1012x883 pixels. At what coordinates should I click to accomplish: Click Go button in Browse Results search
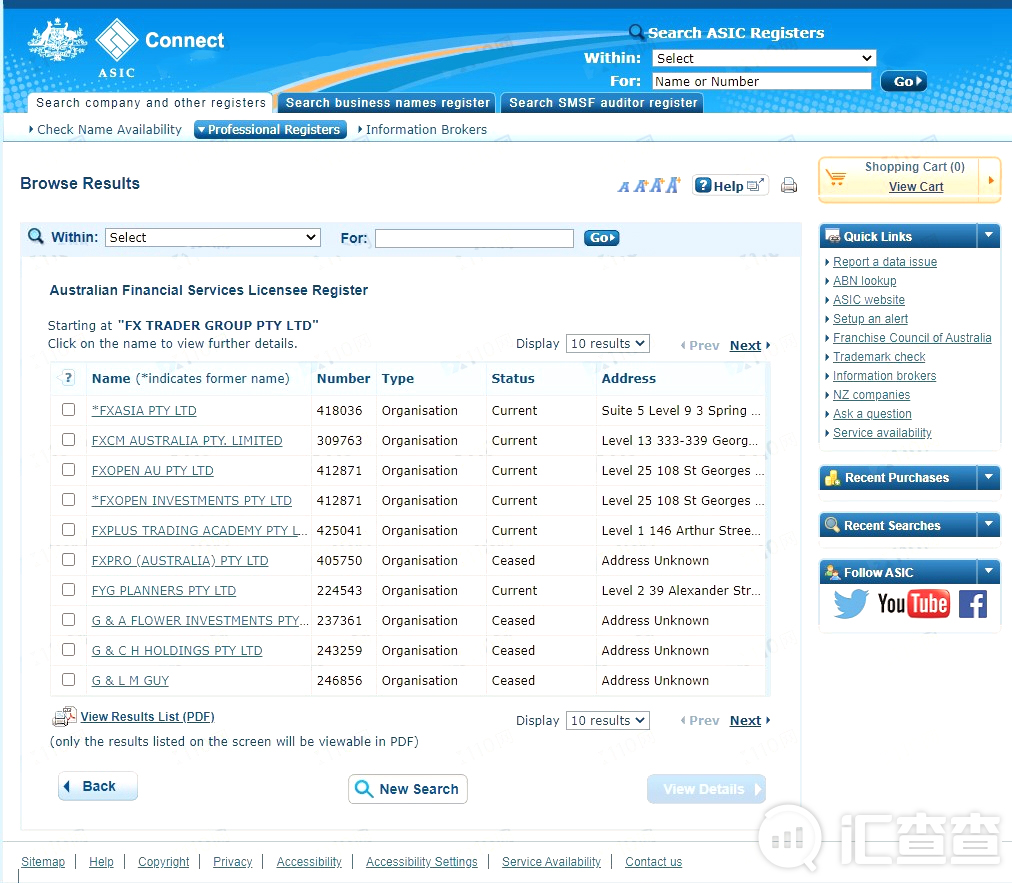[x=602, y=238]
